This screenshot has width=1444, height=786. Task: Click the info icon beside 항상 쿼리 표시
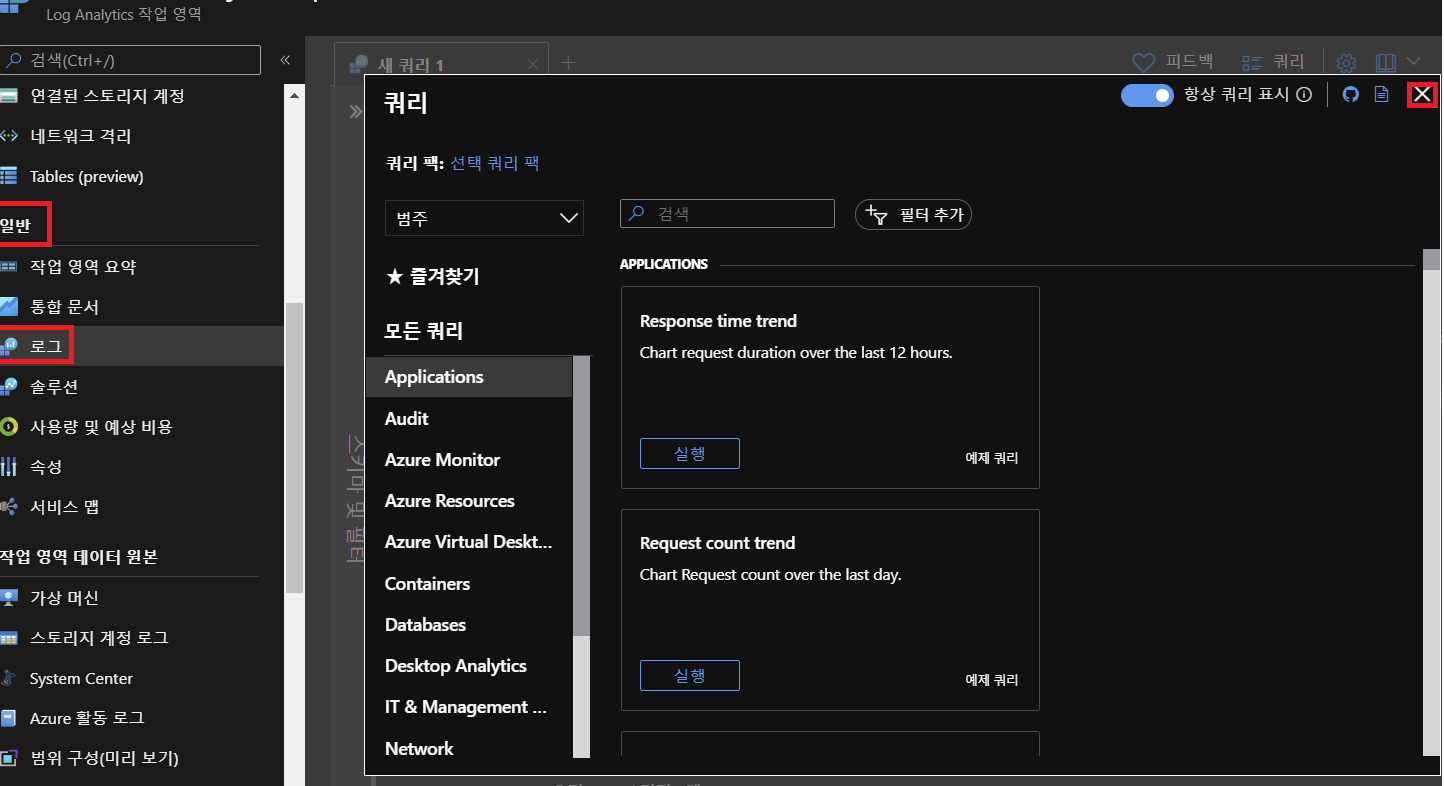tap(1304, 95)
